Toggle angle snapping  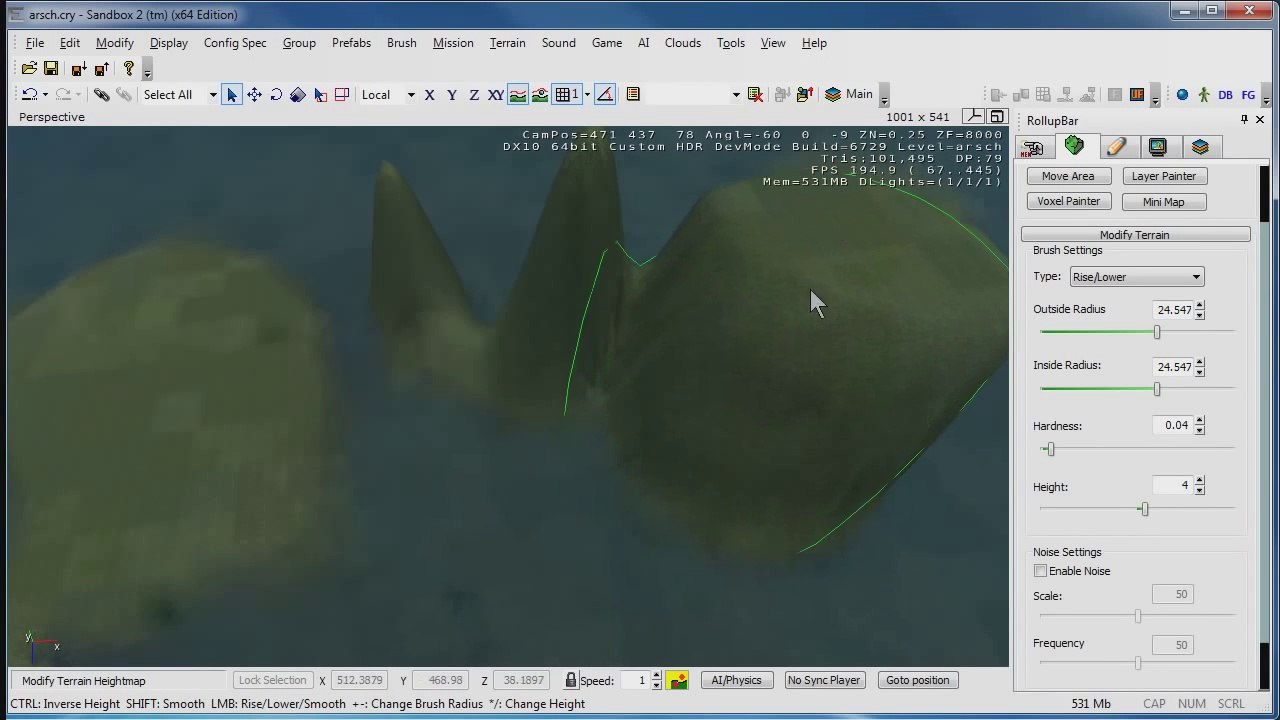(605, 95)
